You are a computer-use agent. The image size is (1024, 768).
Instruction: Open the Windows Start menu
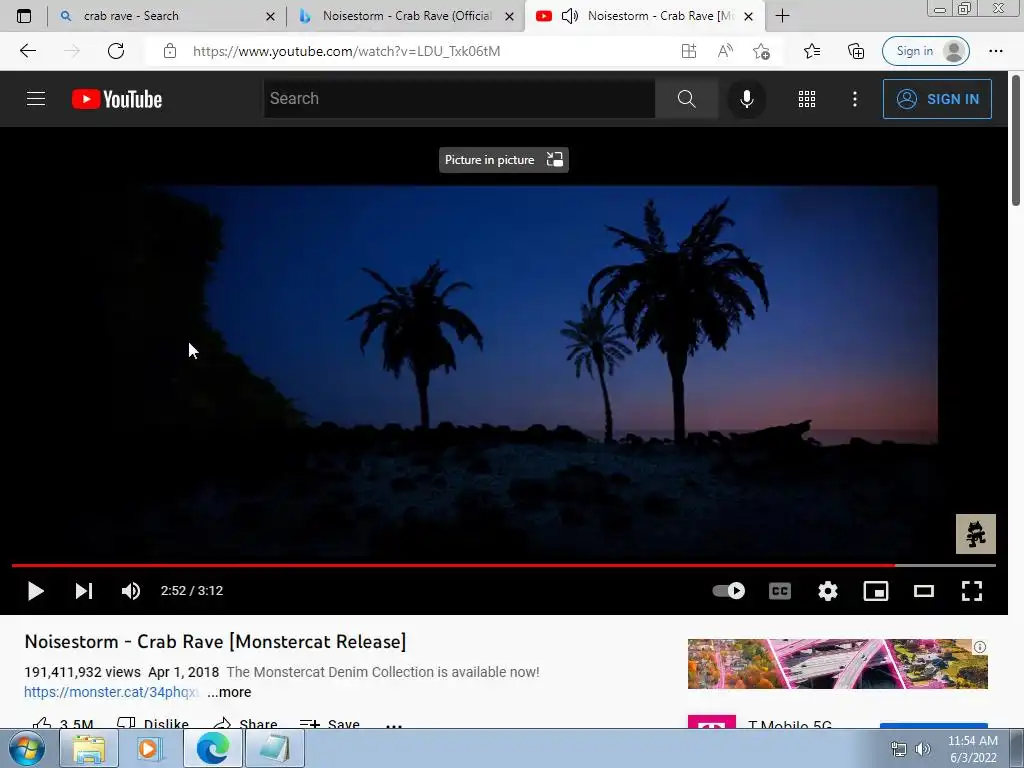27,748
